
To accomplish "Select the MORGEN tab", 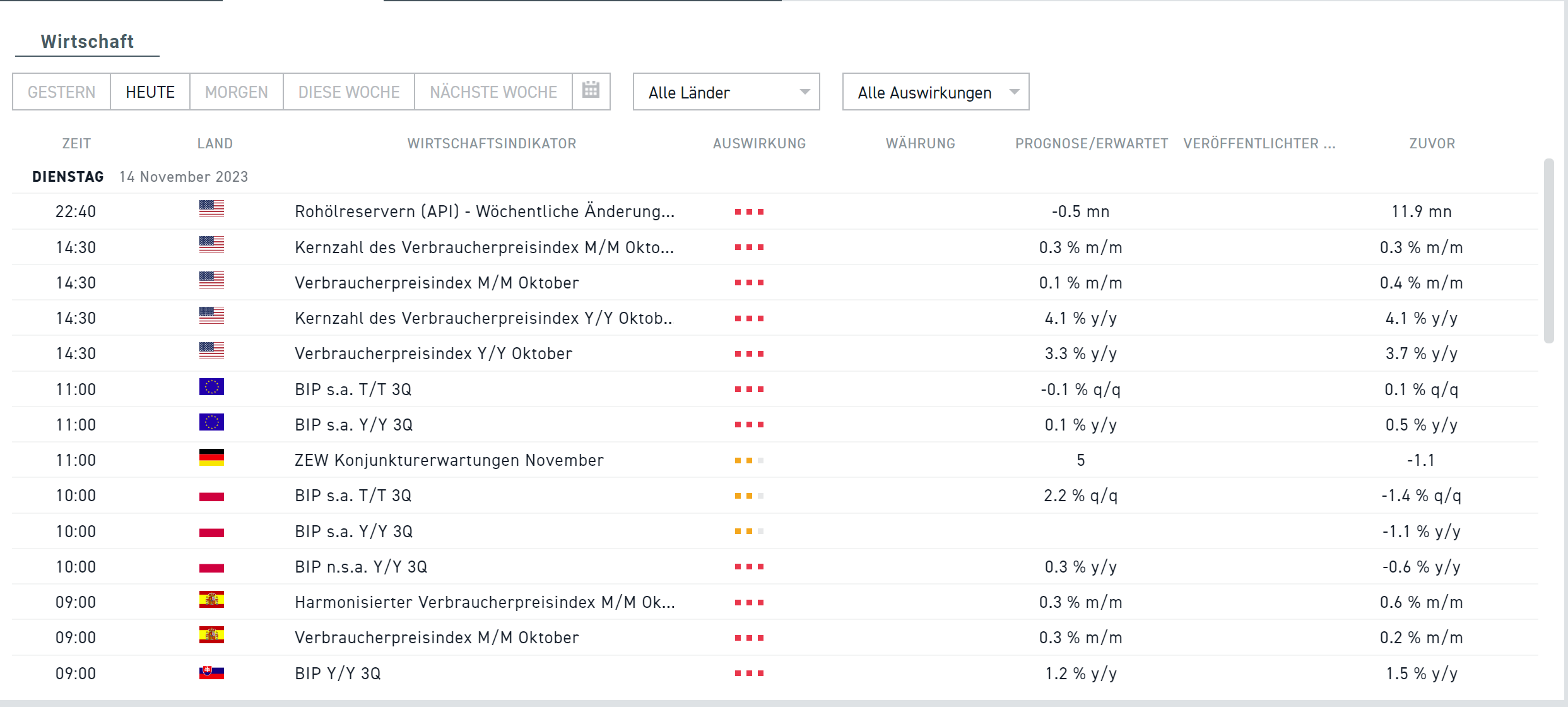I will 236,92.
